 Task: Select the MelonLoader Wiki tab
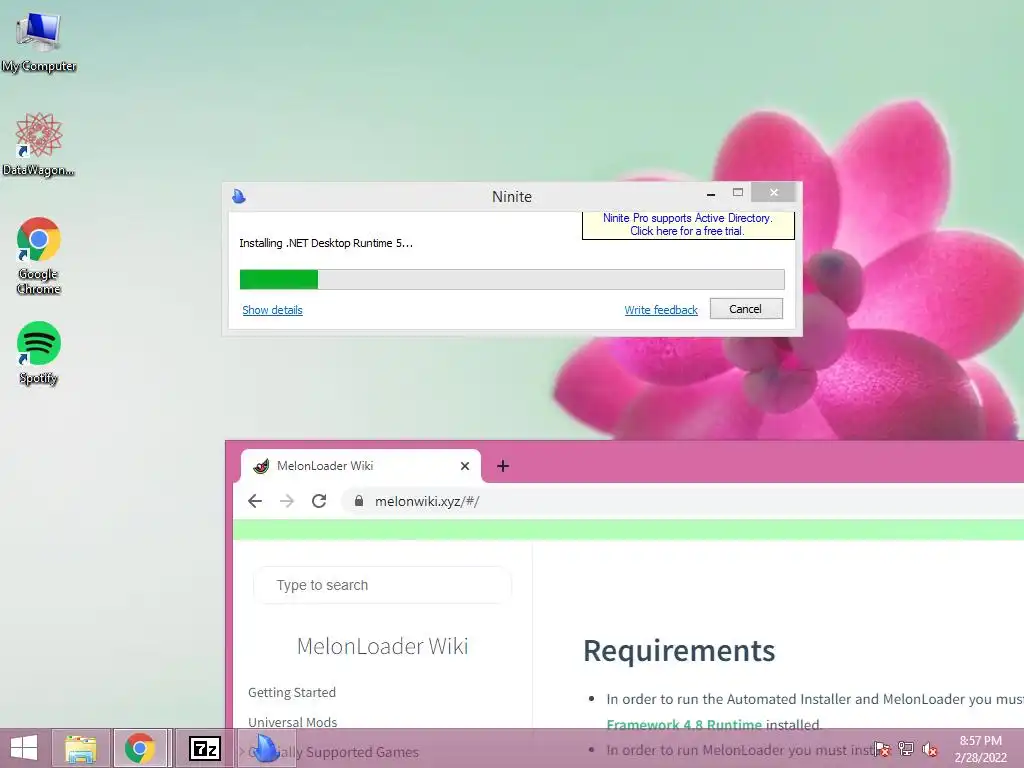point(360,466)
